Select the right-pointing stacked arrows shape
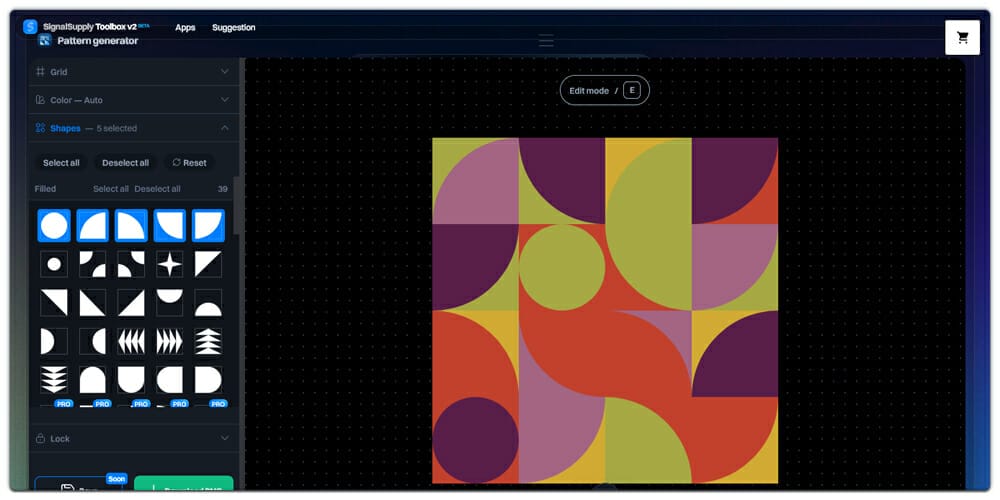Screen dimensions: 1000x500 (x=170, y=341)
